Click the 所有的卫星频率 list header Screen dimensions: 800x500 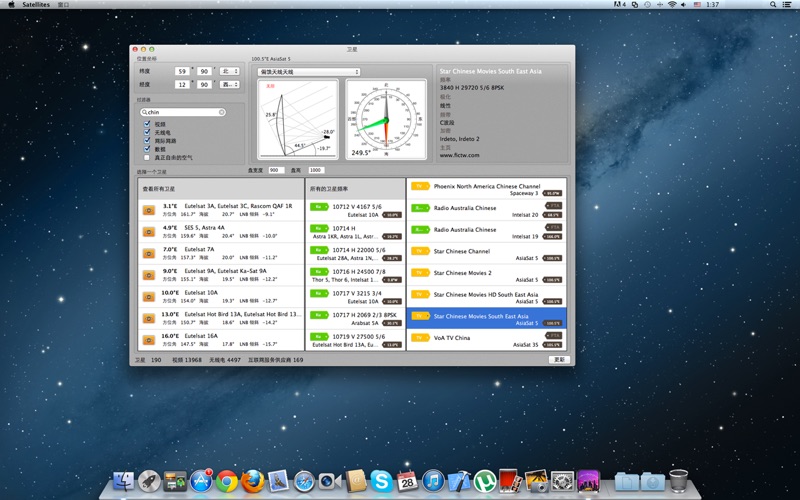click(x=355, y=189)
